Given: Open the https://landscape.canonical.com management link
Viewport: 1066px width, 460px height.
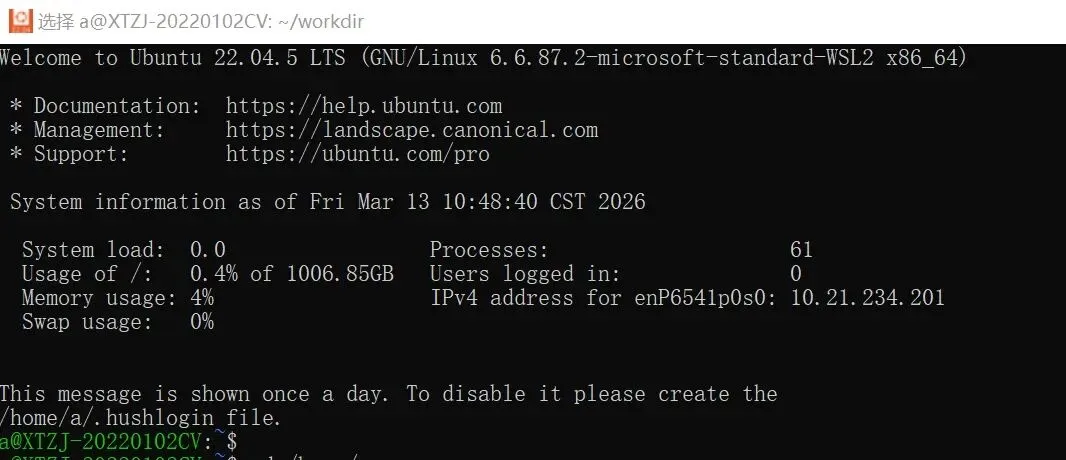Looking at the screenshot, I should (411, 130).
